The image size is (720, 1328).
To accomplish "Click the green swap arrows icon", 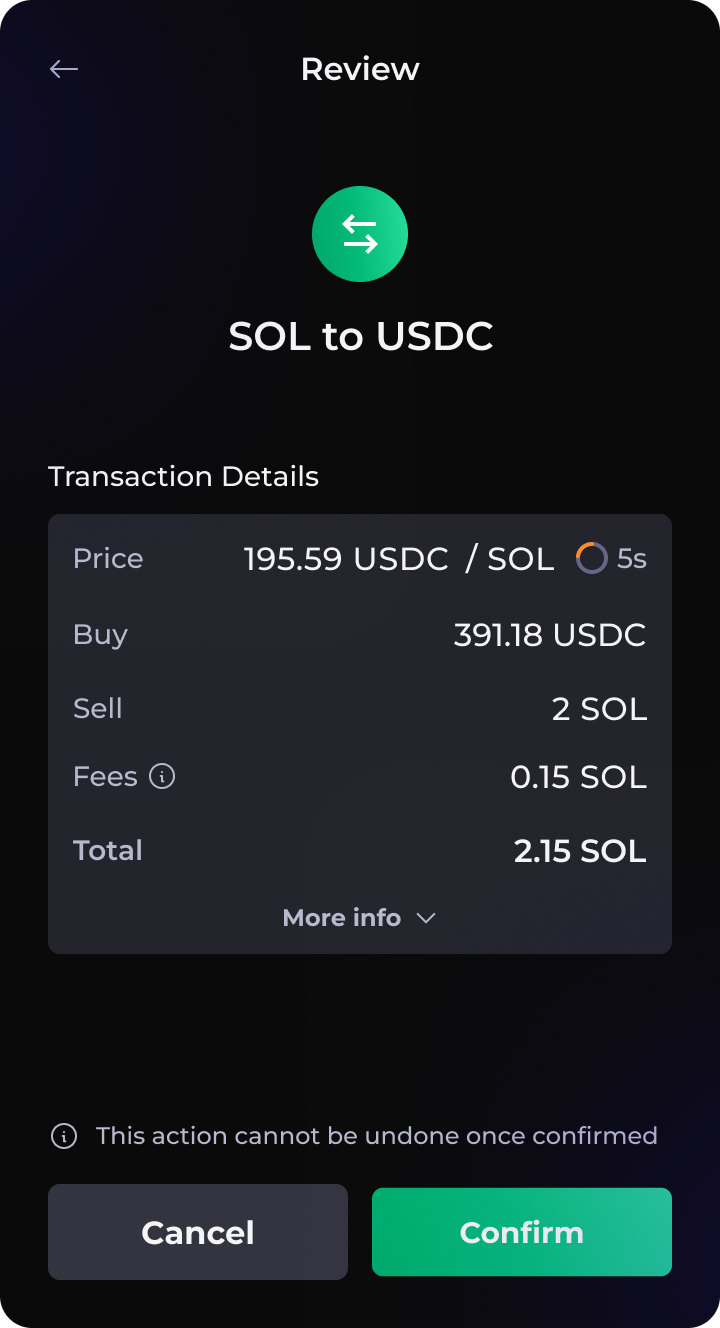I will pyautogui.click(x=360, y=234).
